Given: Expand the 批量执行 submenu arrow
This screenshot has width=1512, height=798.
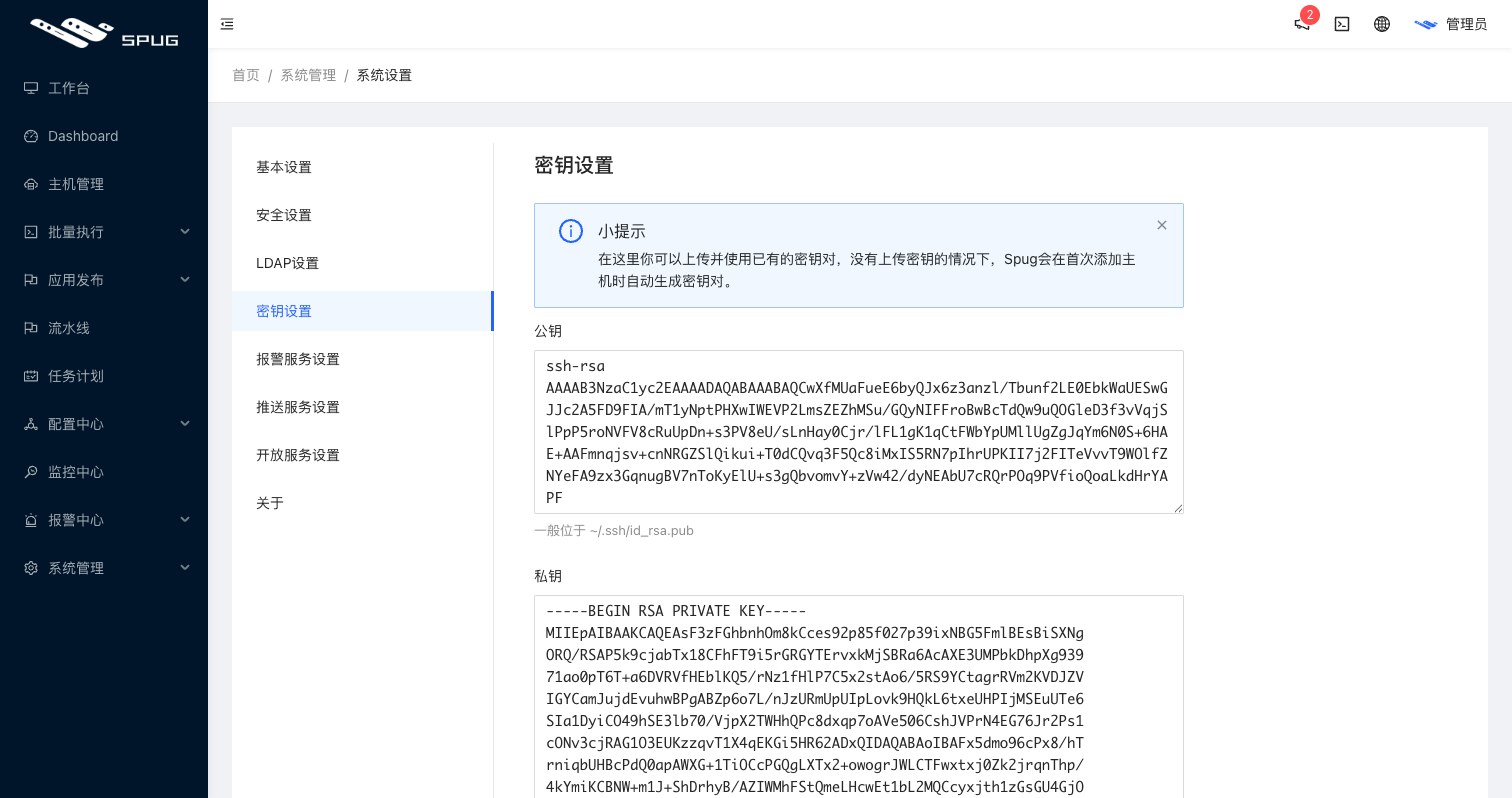Looking at the screenshot, I should pyautogui.click(x=185, y=232).
